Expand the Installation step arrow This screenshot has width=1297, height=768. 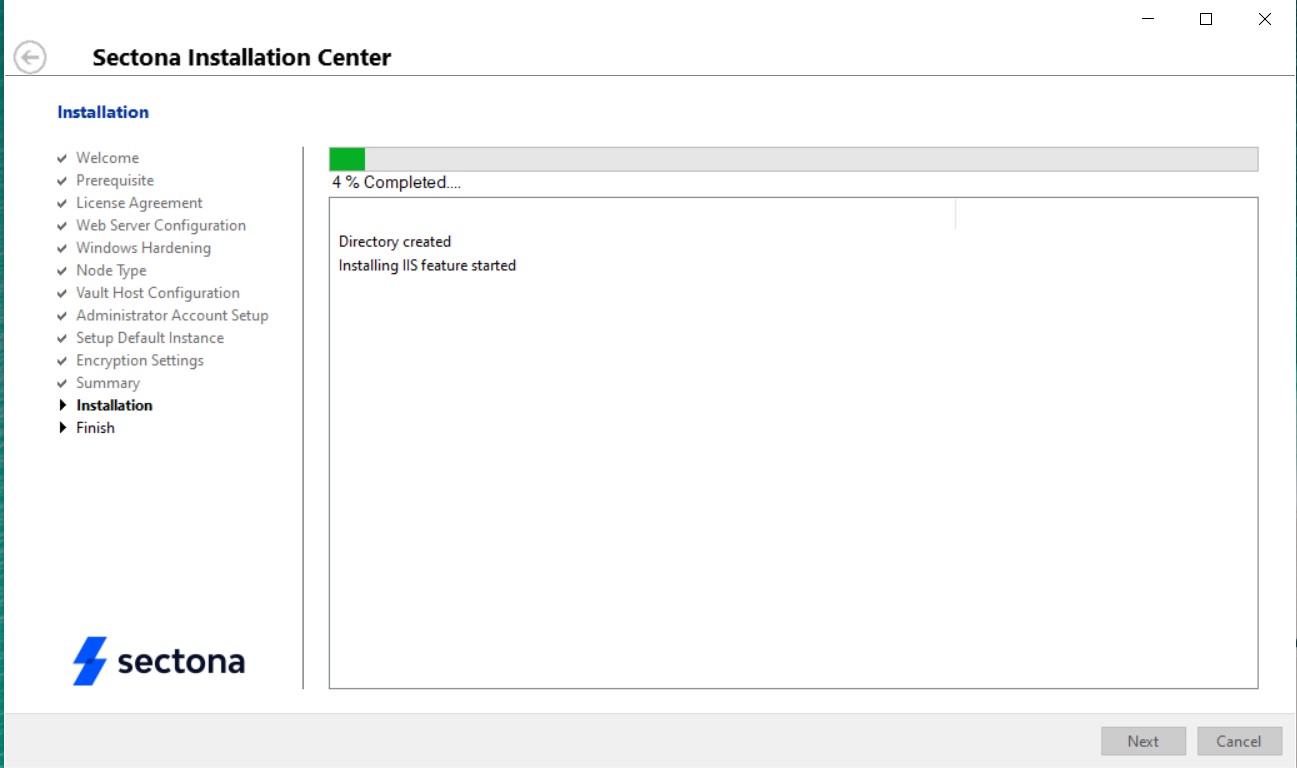62,405
